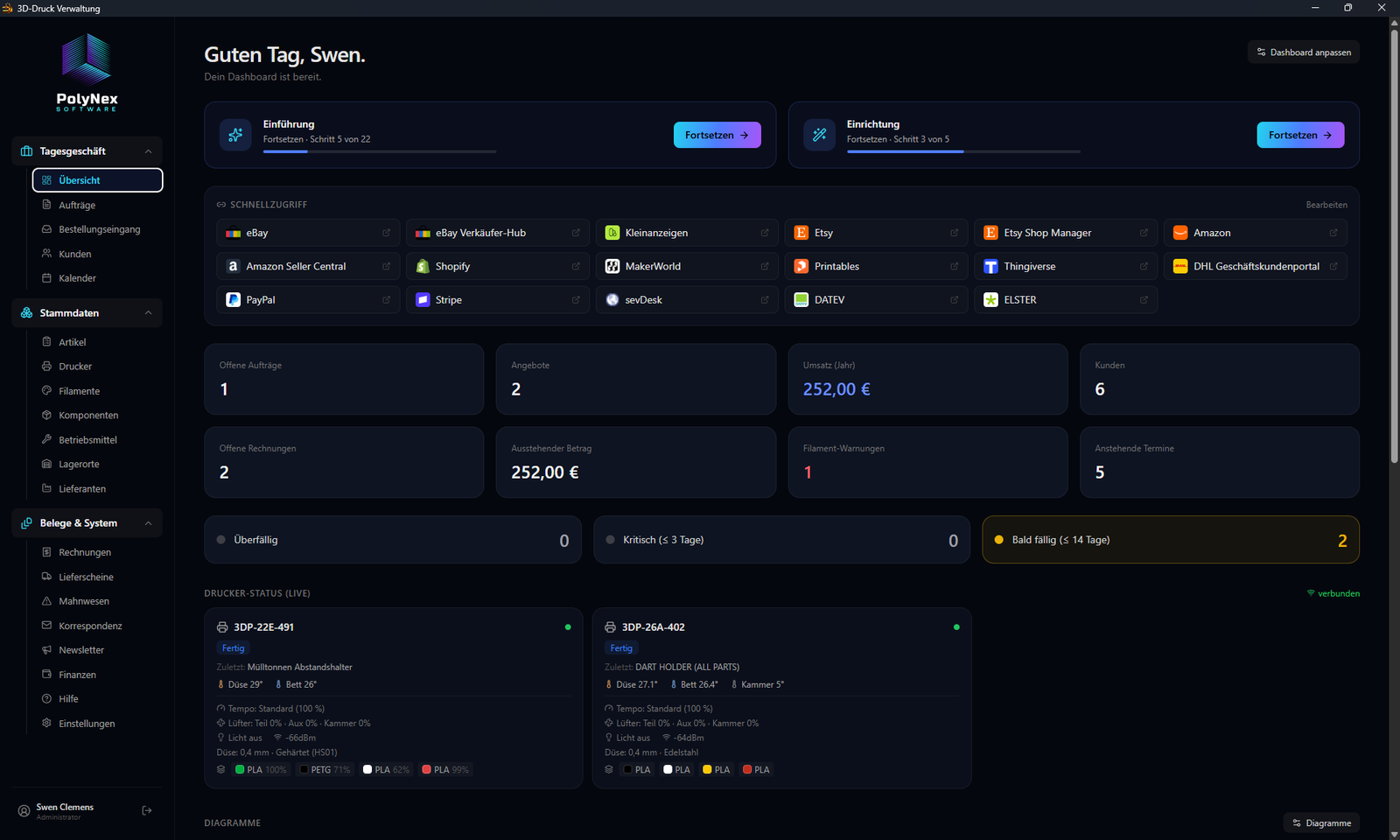Click Bearbeiten in the Schnellzugriff panel

click(x=1326, y=205)
